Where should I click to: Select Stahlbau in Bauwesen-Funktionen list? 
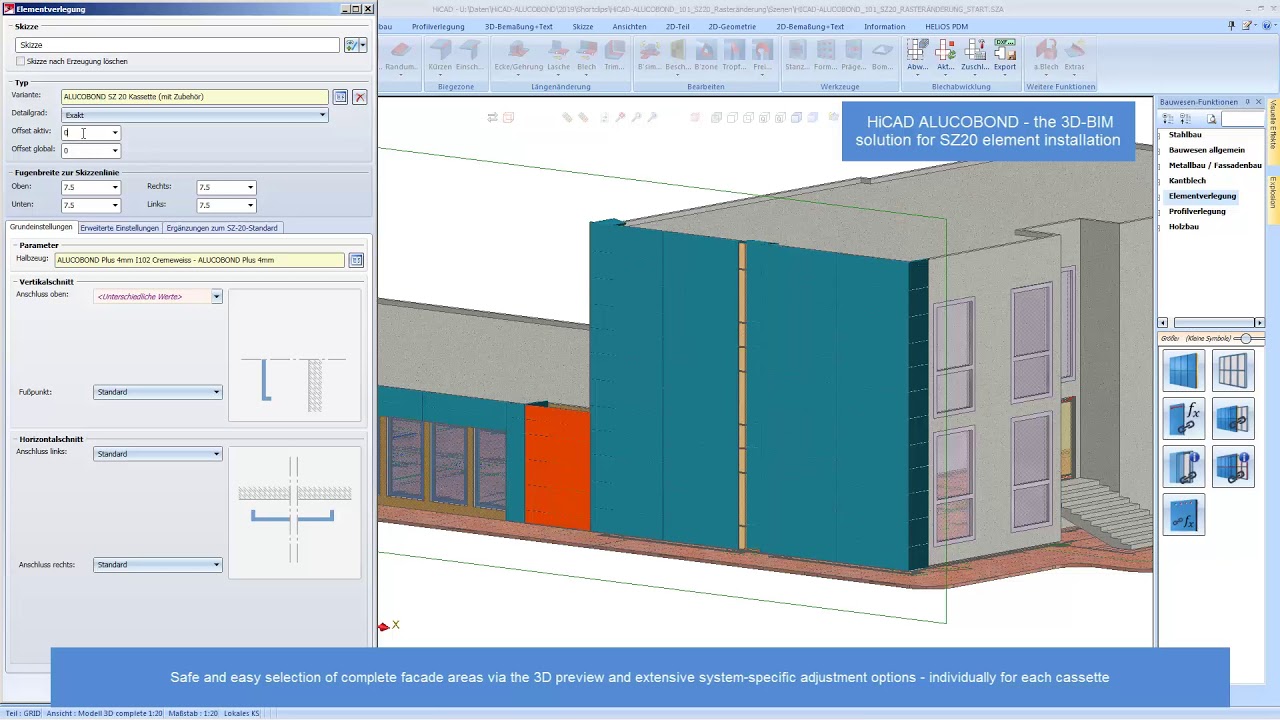[1185, 135]
